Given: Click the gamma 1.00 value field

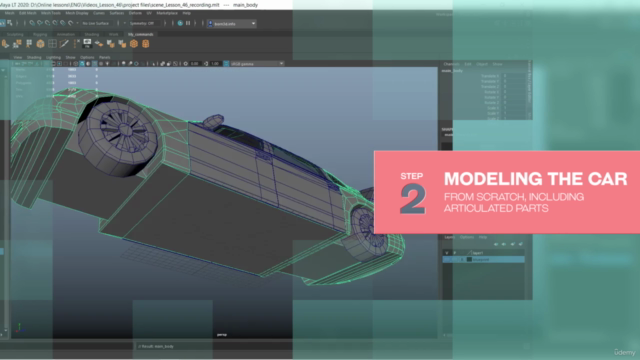Looking at the screenshot, I should pos(215,64).
